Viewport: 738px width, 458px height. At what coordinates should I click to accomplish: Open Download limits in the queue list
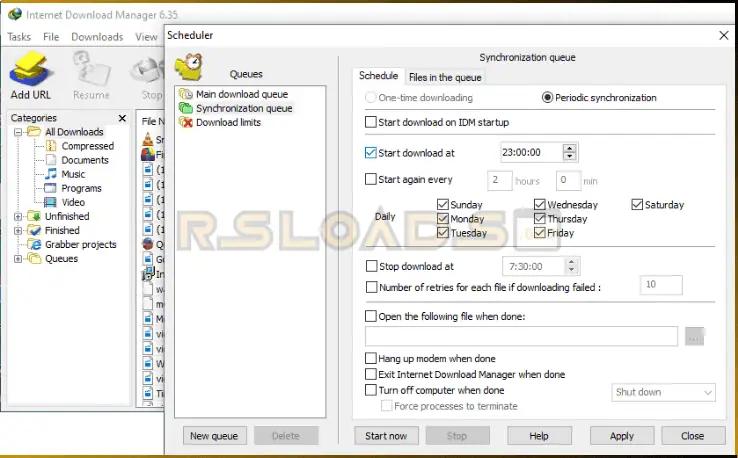(x=227, y=122)
